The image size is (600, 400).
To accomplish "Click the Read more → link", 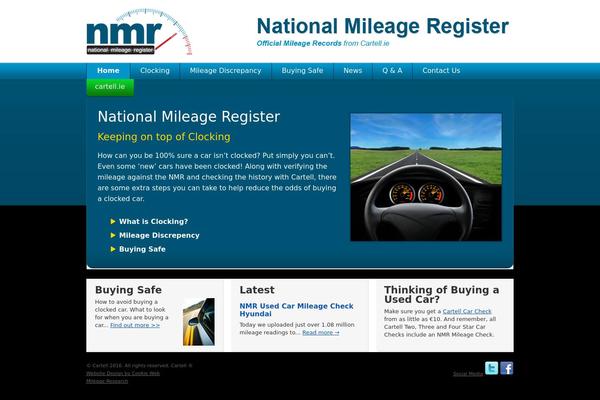I will point(321,333).
